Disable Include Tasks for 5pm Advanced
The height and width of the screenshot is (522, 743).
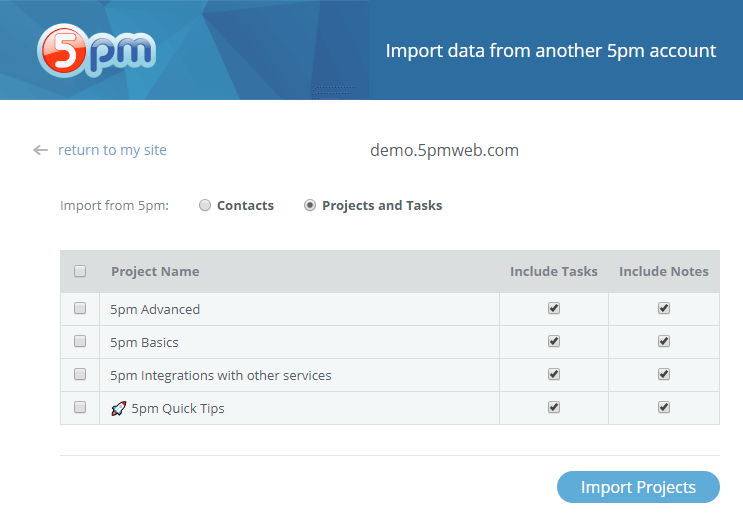pyautogui.click(x=554, y=309)
